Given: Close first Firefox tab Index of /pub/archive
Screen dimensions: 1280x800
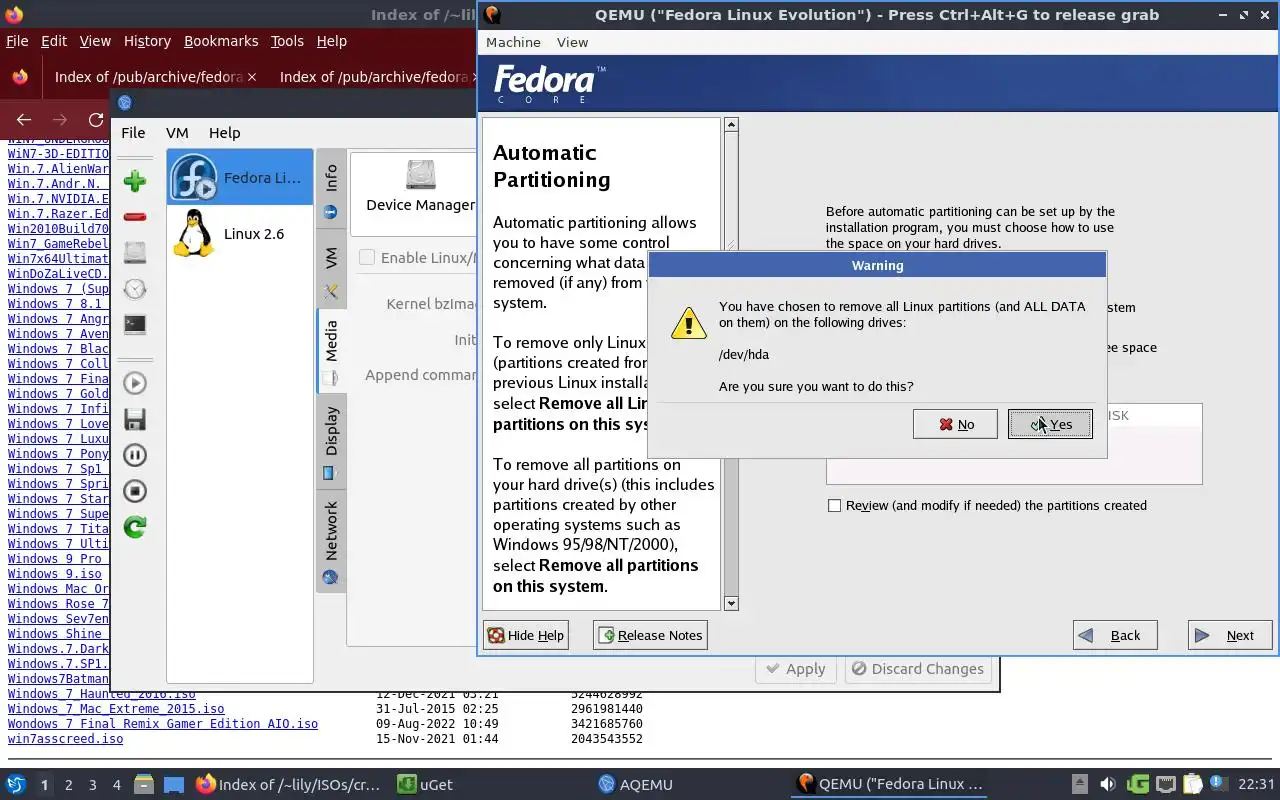Looking at the screenshot, I should tap(252, 77).
